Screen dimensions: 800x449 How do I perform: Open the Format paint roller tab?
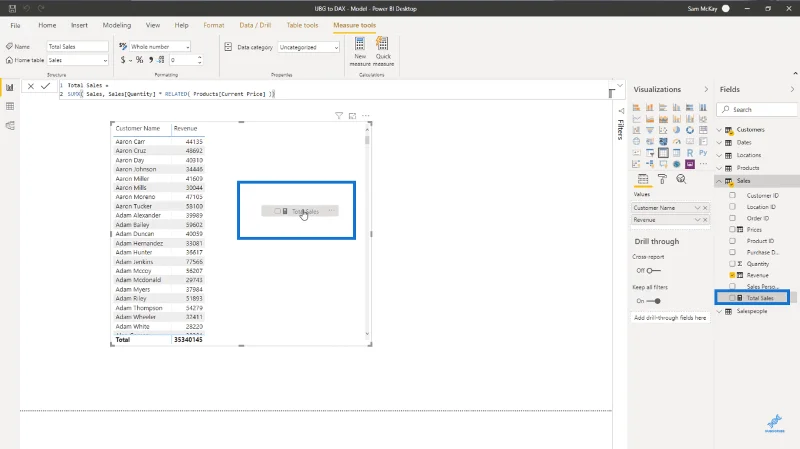[x=662, y=179]
